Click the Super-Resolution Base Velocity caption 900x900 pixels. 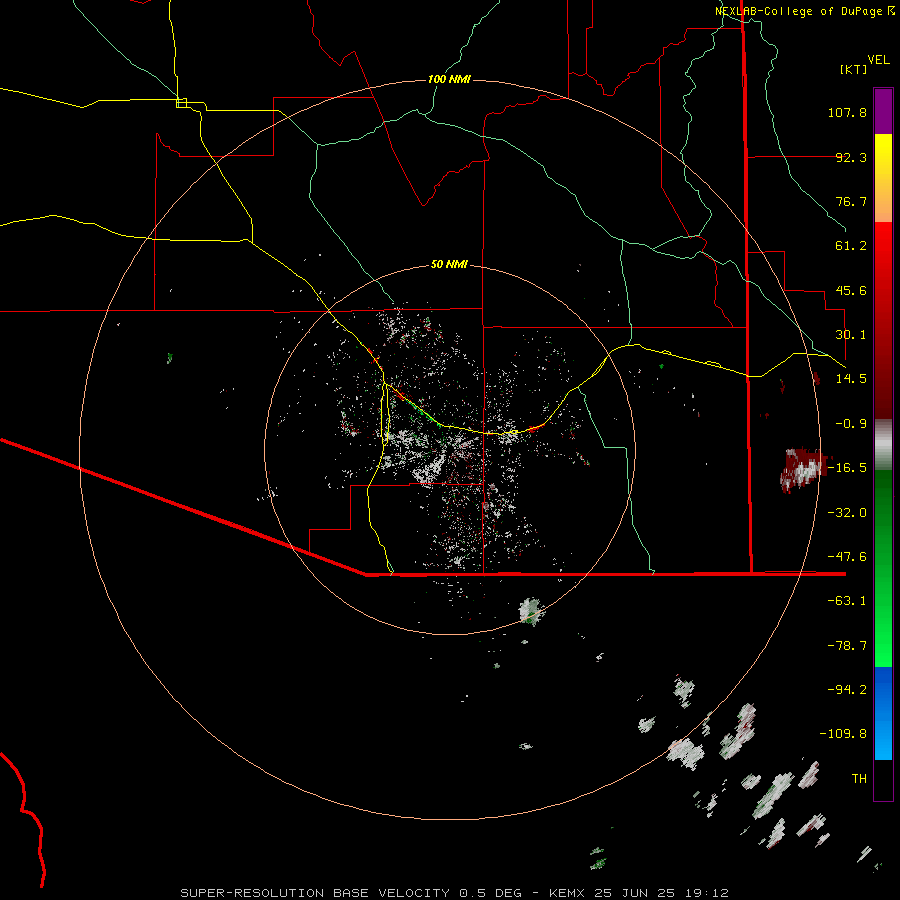coord(454,893)
